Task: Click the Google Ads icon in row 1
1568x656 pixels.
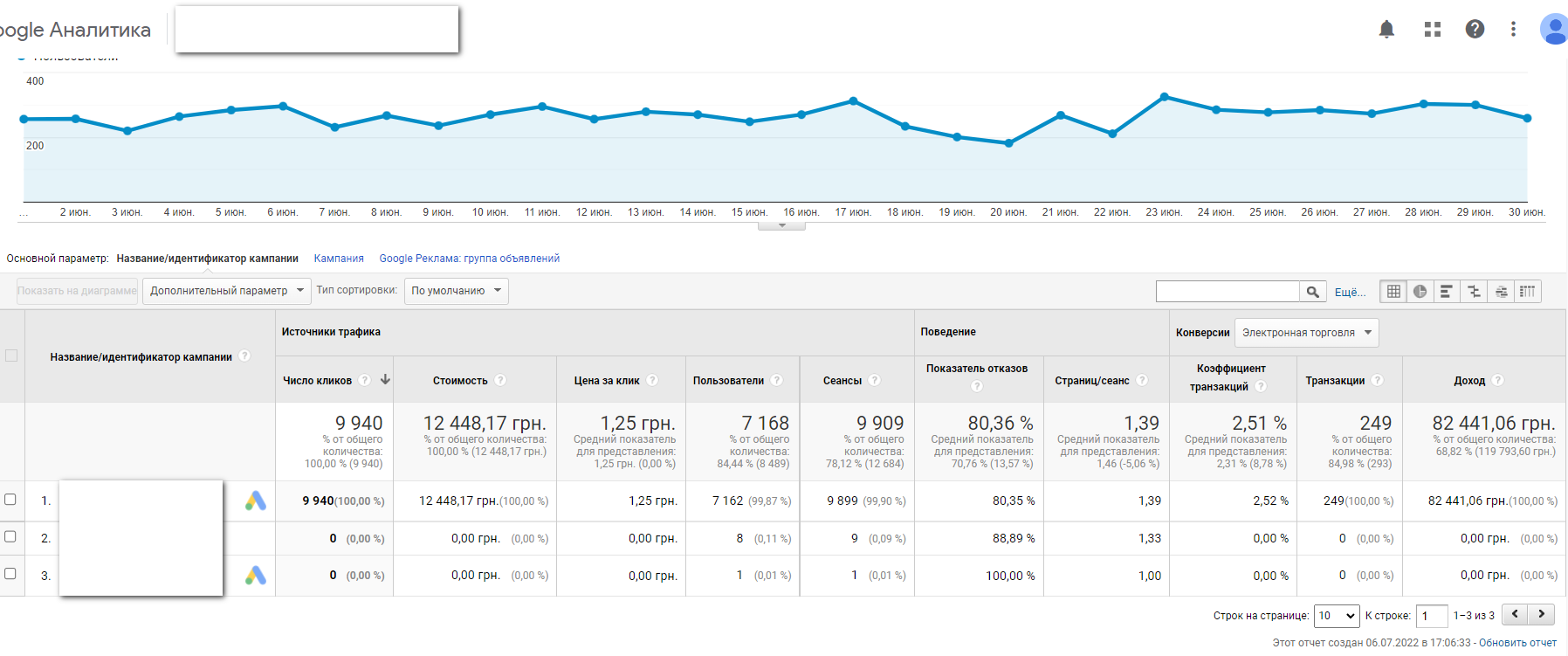Action: click(x=256, y=501)
